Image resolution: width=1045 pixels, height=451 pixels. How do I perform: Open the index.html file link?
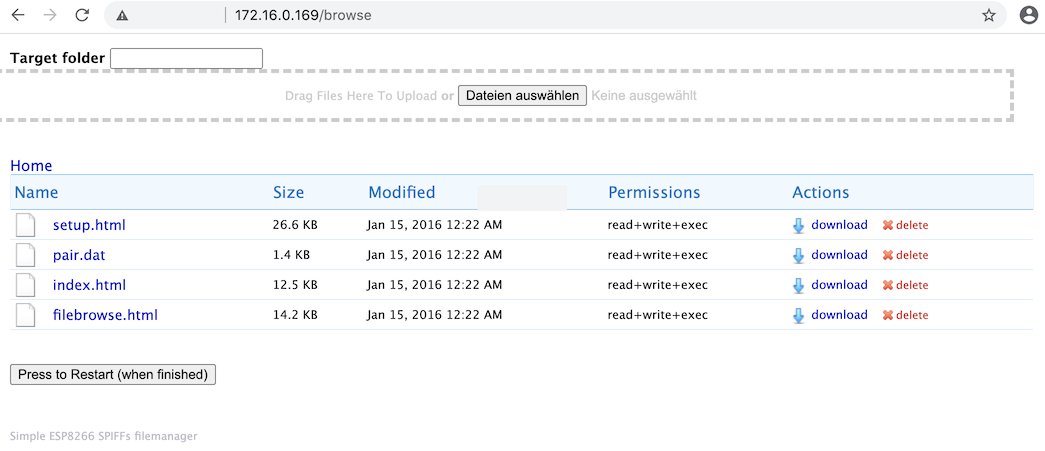pos(89,285)
